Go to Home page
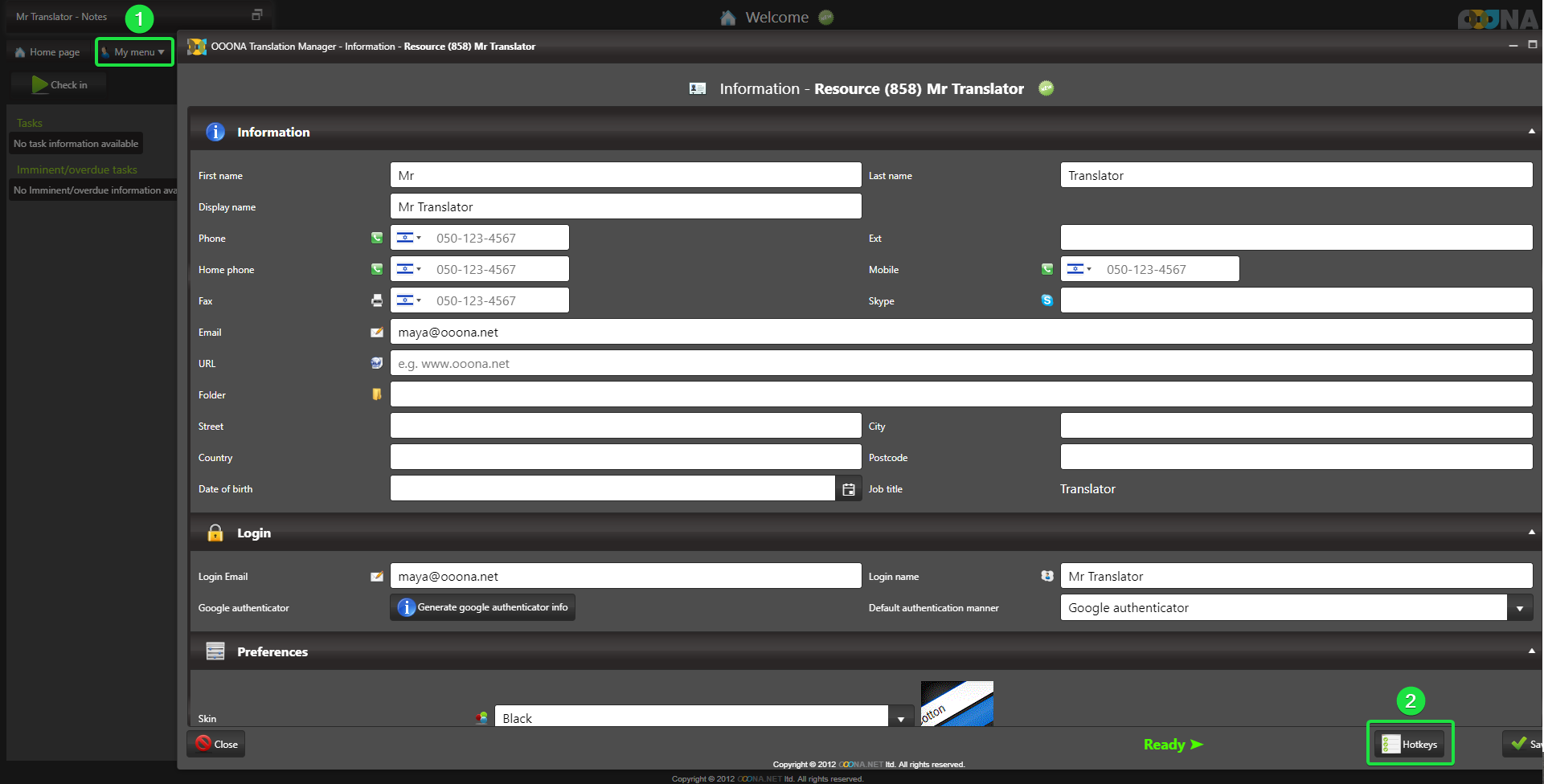Screen dimensions: 1544x784 click(48, 52)
